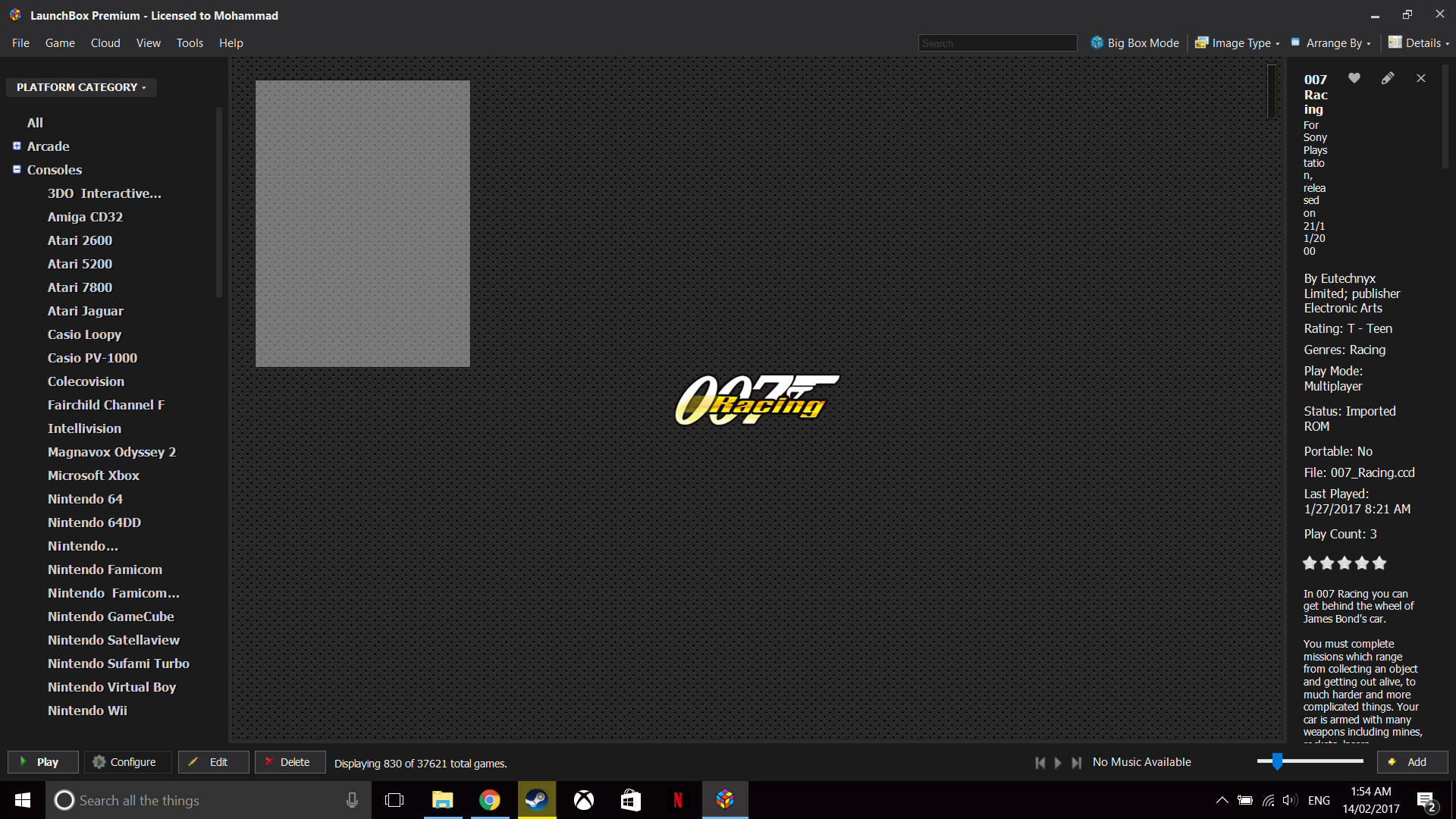
Task: Select Nintendo Satellaview platform
Action: coord(114,640)
